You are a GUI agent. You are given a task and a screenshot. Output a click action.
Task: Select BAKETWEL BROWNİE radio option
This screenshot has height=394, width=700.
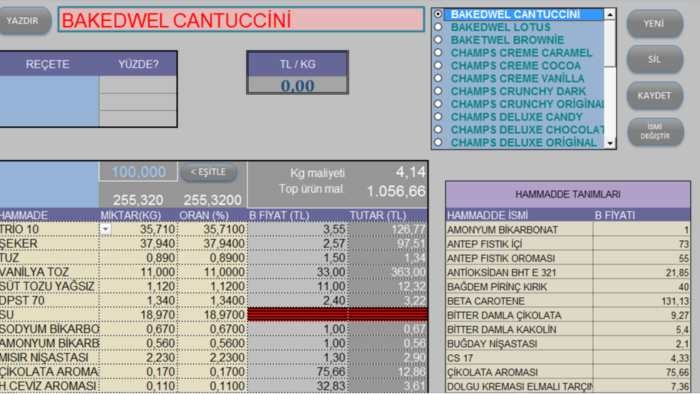point(438,40)
